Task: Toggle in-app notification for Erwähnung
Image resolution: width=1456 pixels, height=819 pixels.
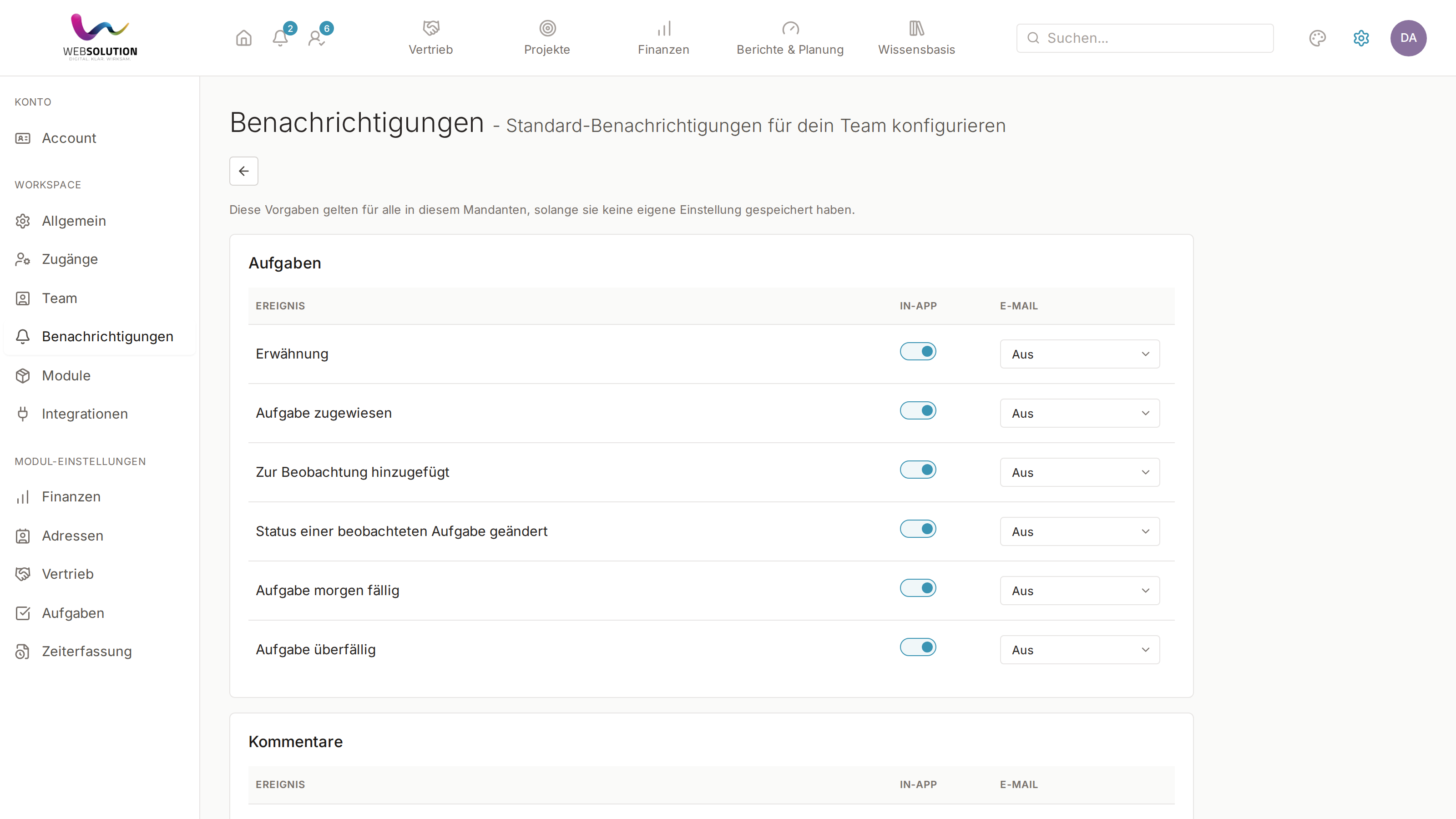Action: point(918,352)
